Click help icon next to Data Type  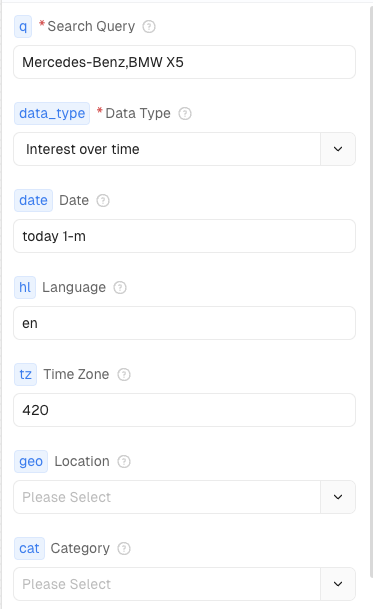click(185, 113)
